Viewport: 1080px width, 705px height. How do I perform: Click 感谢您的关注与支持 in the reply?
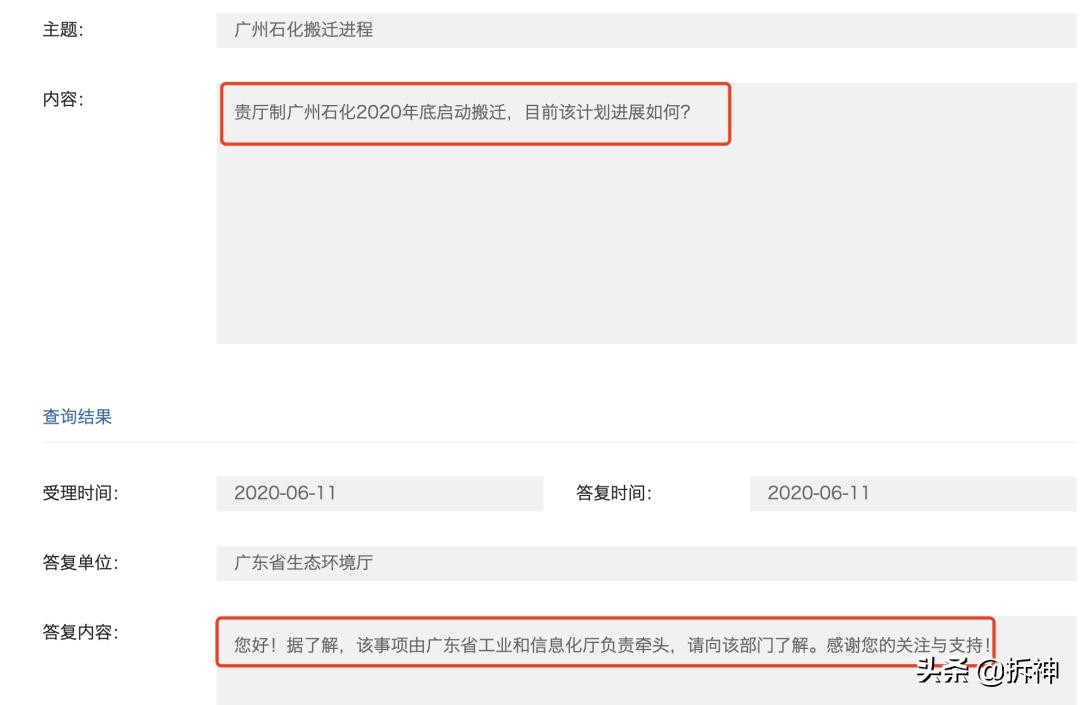pyautogui.click(x=908, y=645)
